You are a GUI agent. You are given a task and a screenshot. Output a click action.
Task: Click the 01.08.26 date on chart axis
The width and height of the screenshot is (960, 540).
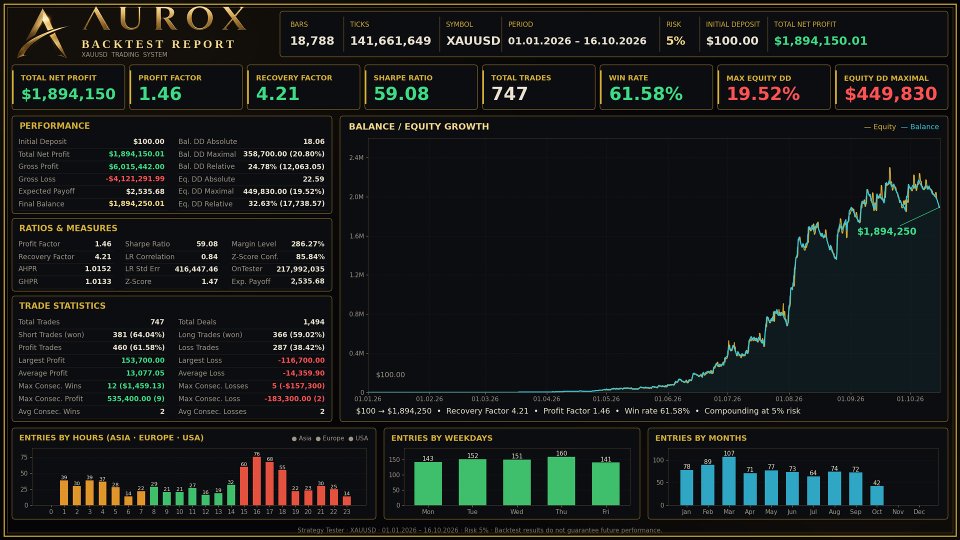pos(789,399)
